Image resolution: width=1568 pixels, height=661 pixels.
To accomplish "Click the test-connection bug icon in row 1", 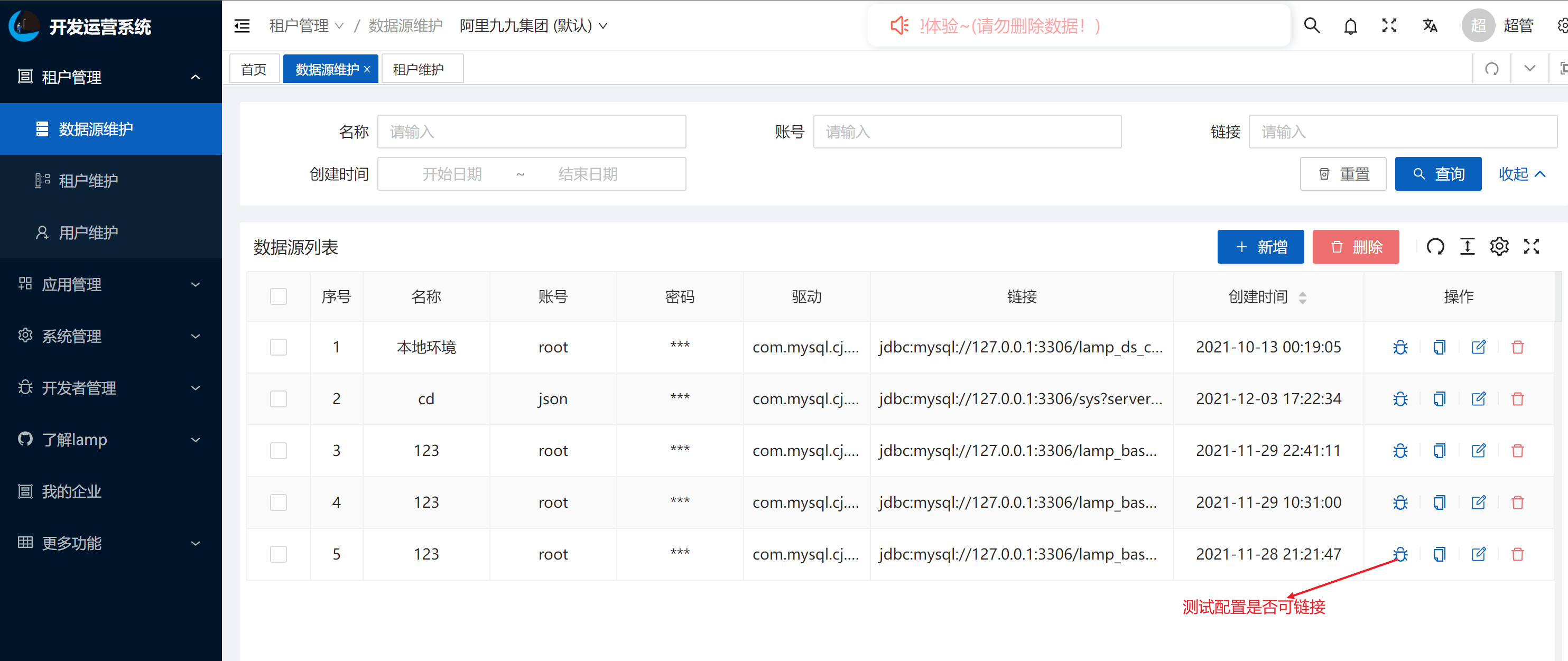I will (1400, 347).
